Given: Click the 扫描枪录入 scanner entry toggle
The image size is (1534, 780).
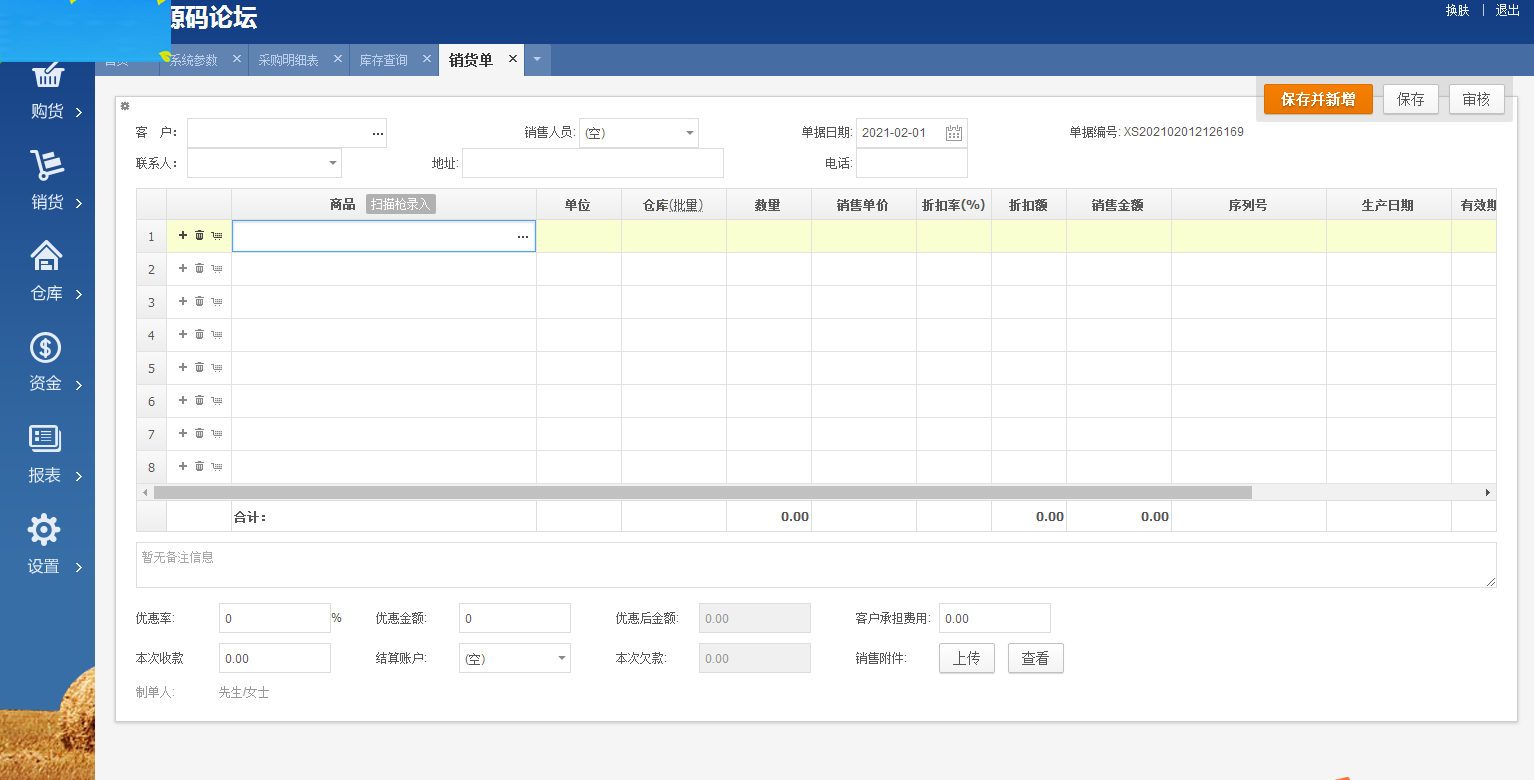Looking at the screenshot, I should pyautogui.click(x=398, y=203).
